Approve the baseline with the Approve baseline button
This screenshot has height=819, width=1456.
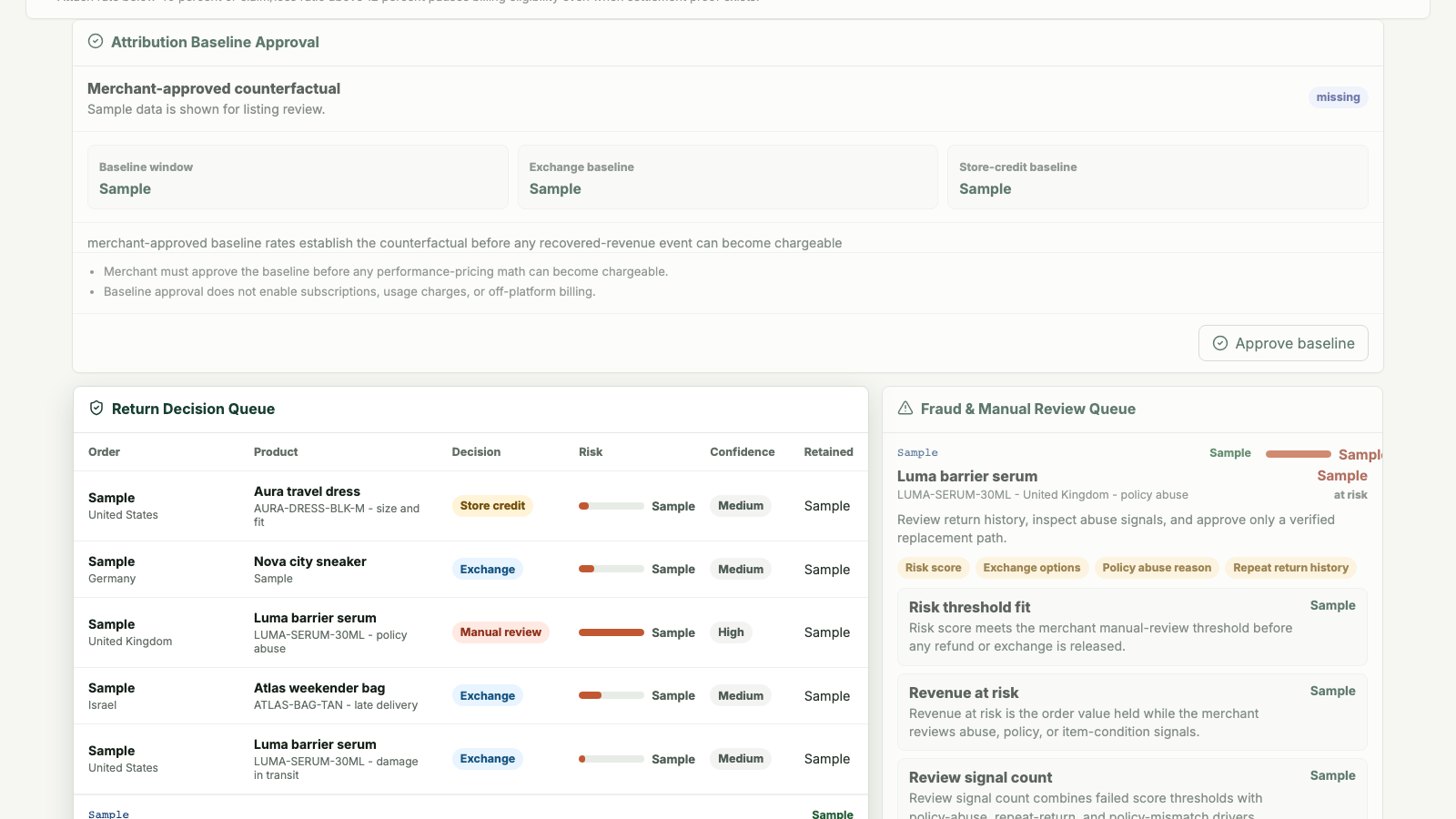tap(1283, 343)
